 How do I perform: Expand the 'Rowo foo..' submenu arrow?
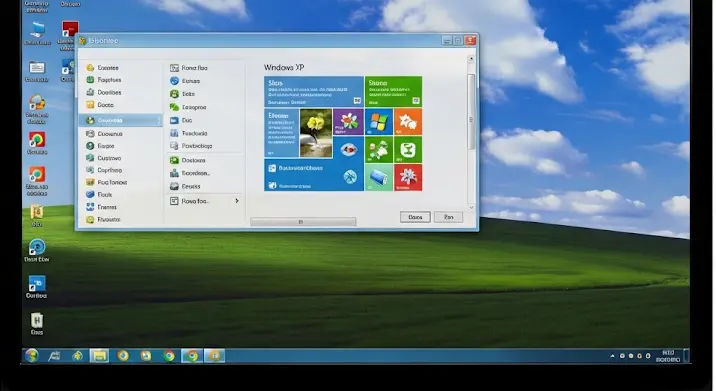tap(237, 201)
